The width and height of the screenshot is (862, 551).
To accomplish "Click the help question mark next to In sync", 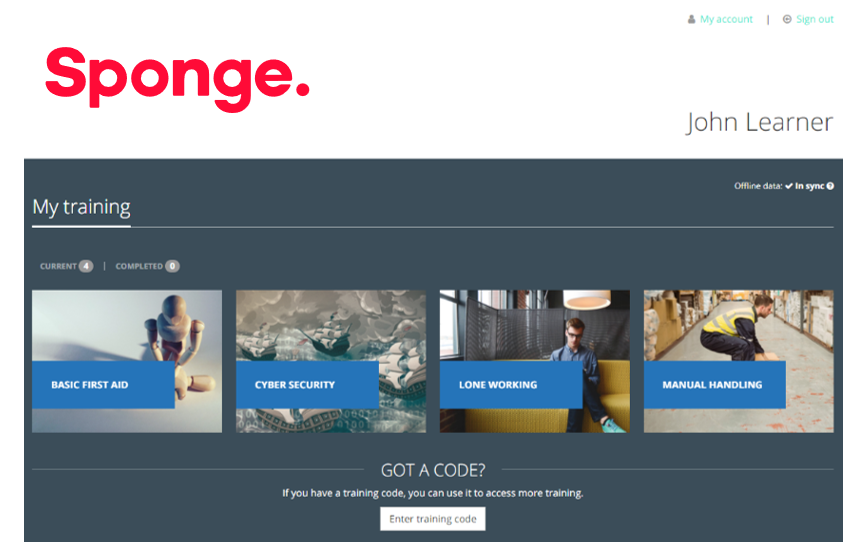I will click(830, 186).
